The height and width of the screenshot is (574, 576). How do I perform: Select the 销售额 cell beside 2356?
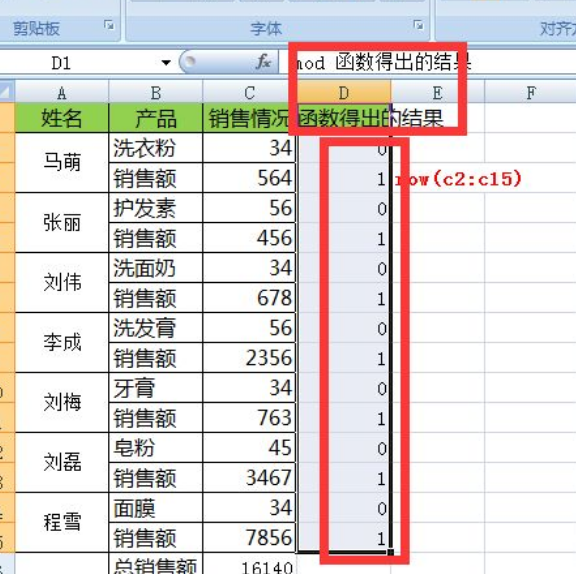click(155, 357)
